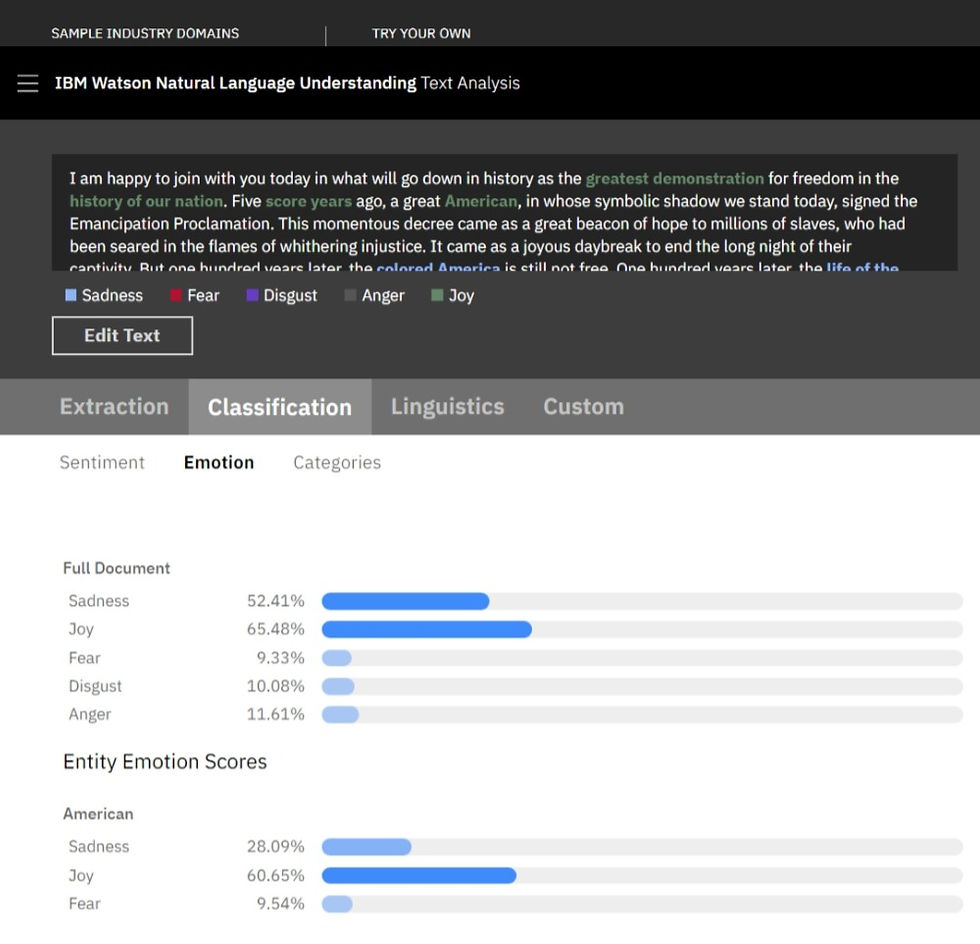Switch to Try Your Own tab
The height and width of the screenshot is (944, 980).
pos(421,33)
